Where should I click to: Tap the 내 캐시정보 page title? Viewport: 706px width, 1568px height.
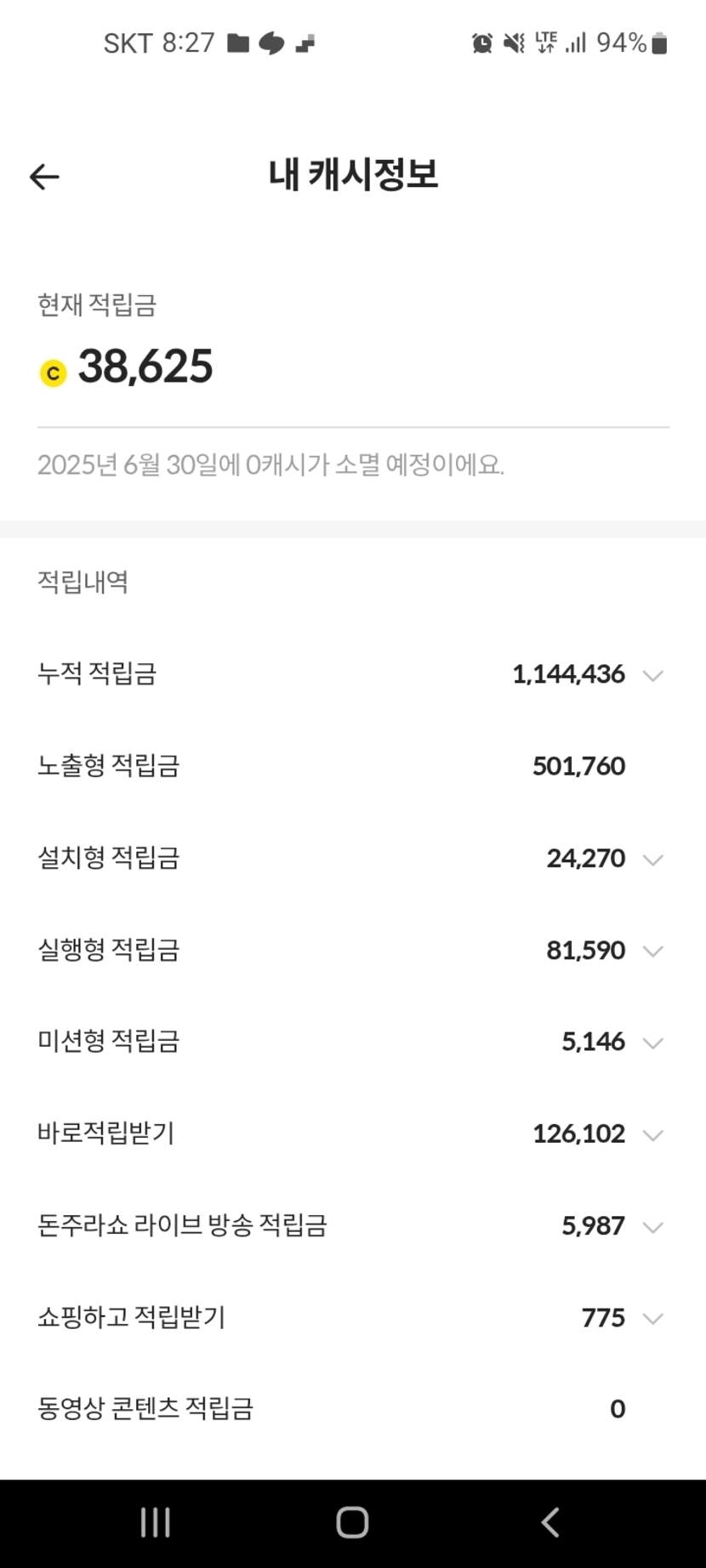click(353, 174)
